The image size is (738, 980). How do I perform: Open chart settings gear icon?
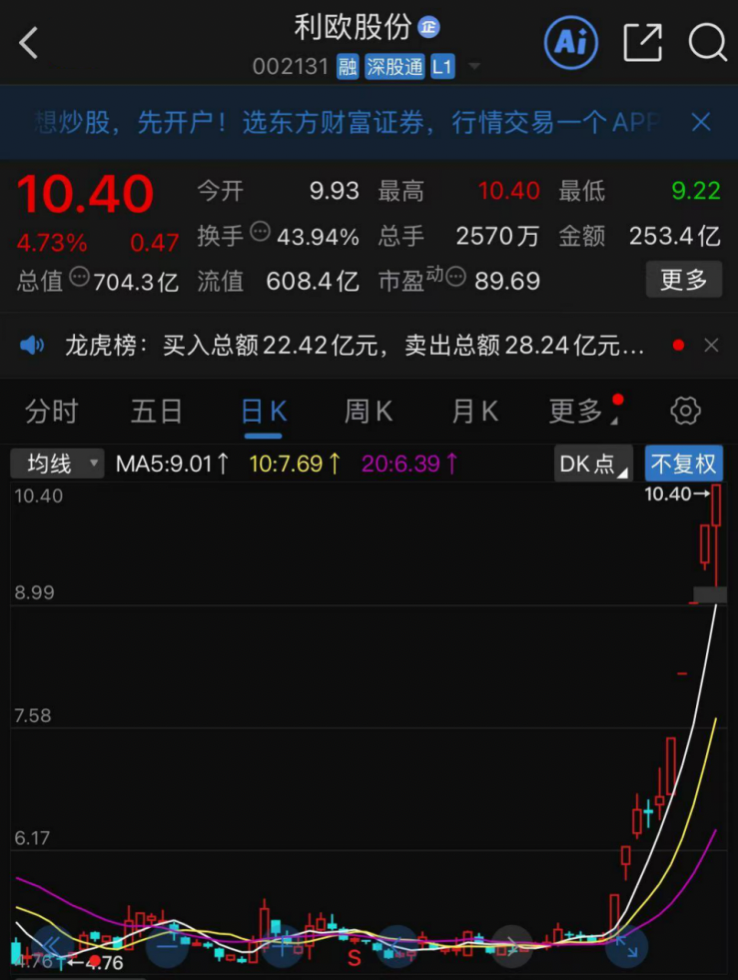(685, 411)
